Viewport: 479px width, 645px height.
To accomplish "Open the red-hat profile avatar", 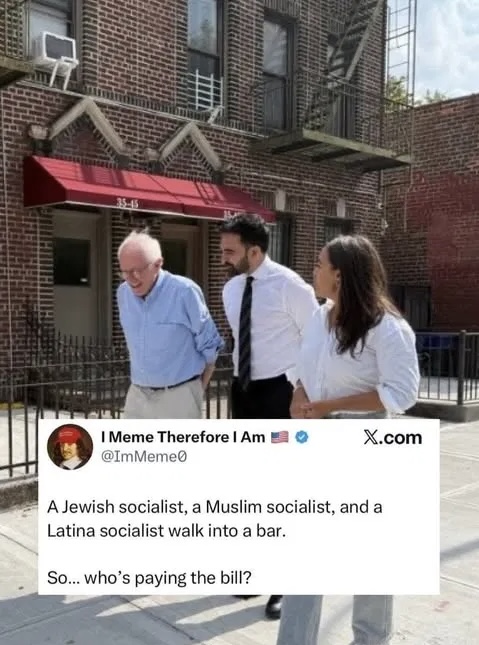I will pos(70,447).
